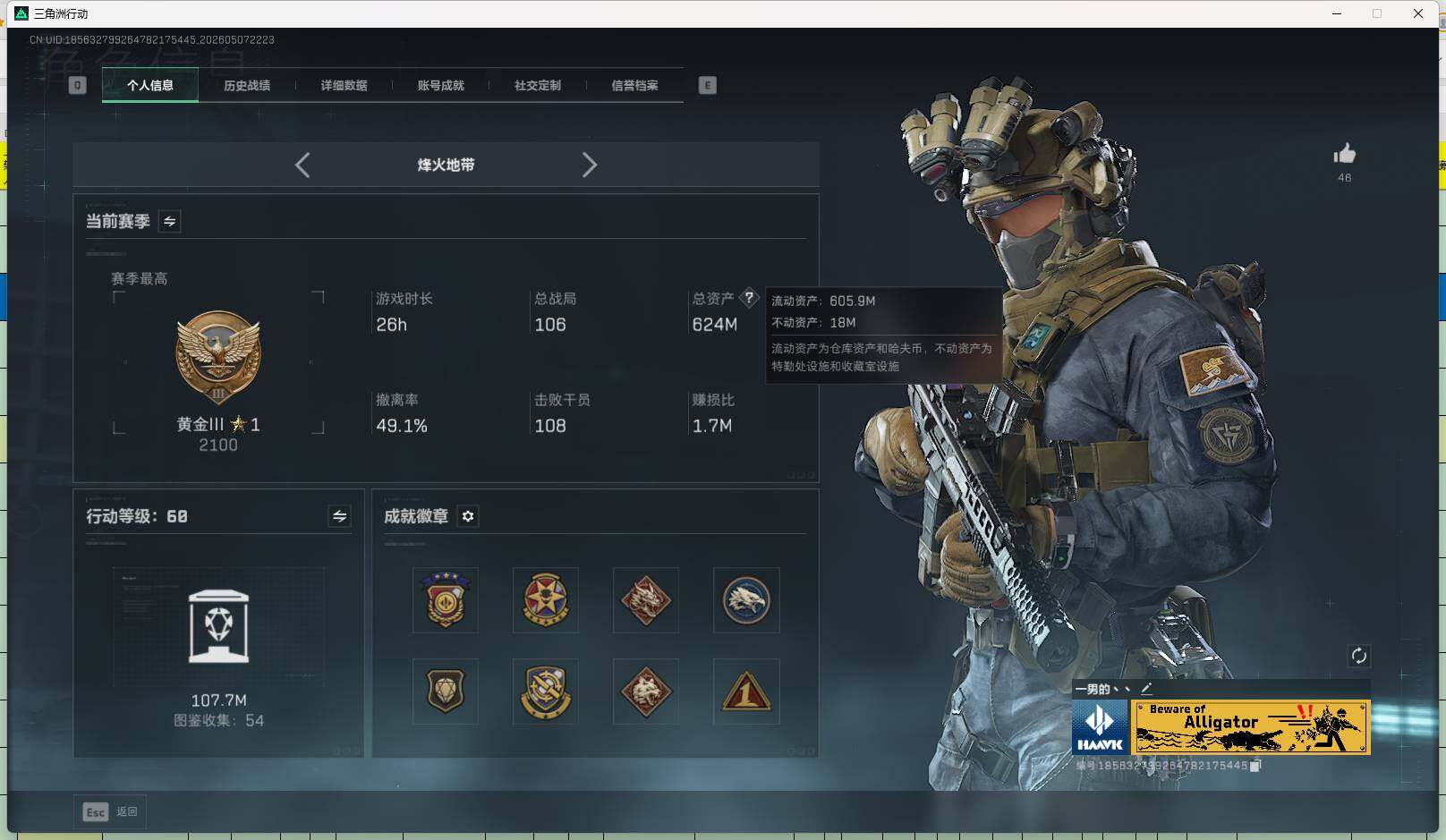The image size is (1446, 840).
Task: Select the dark gem shield badge
Action: pos(446,692)
